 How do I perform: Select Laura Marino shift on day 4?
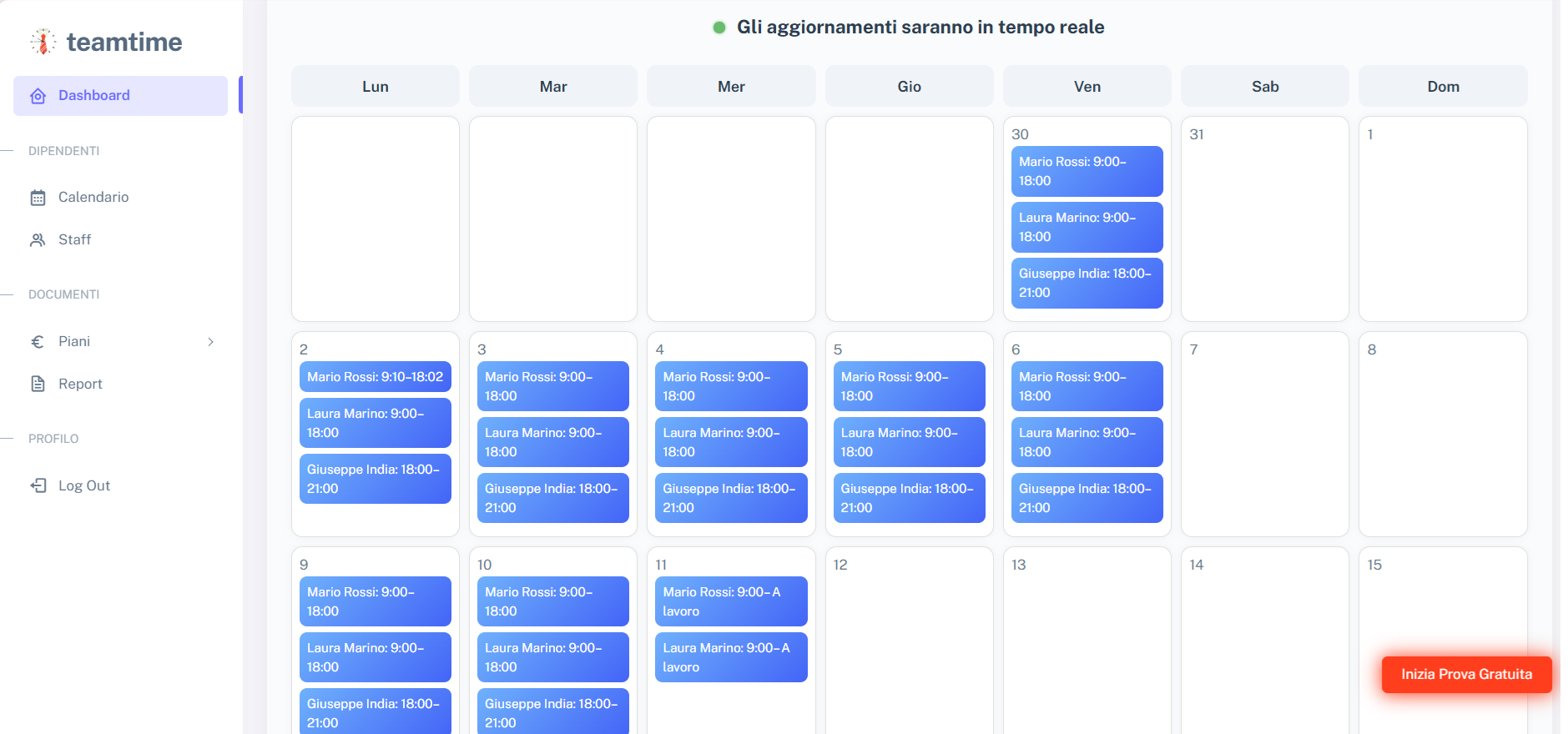click(x=730, y=442)
